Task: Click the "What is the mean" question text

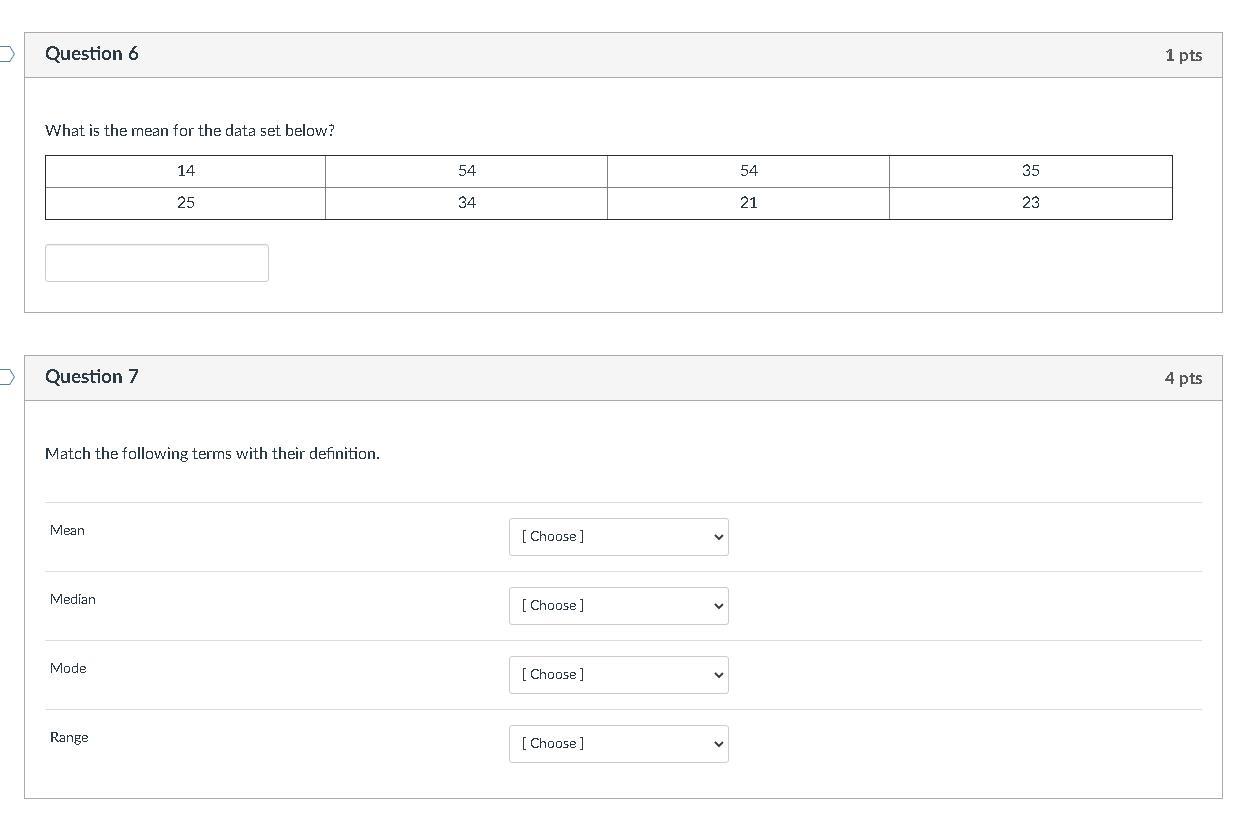Action: [190, 131]
